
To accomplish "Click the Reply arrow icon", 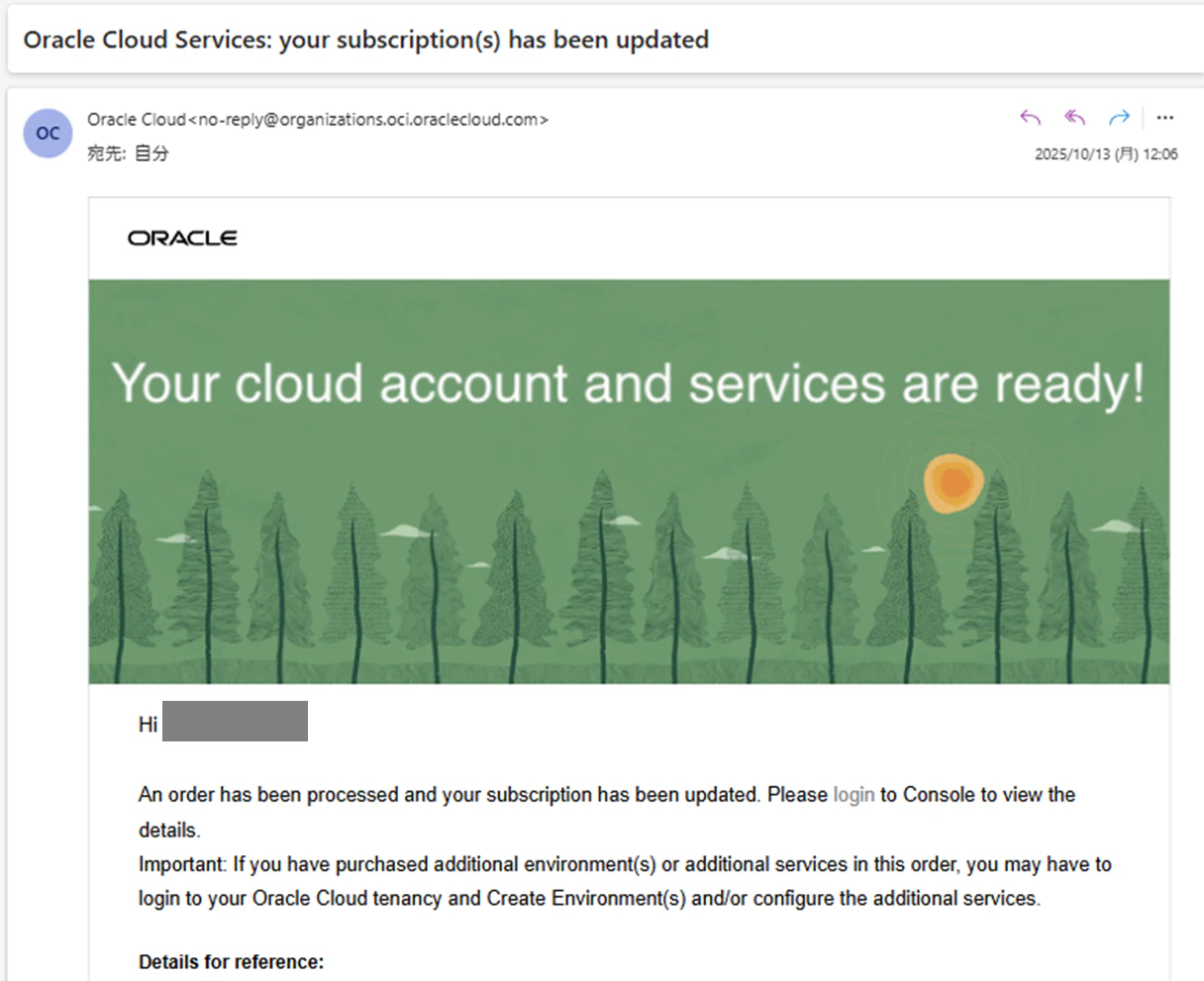I will point(1031,118).
